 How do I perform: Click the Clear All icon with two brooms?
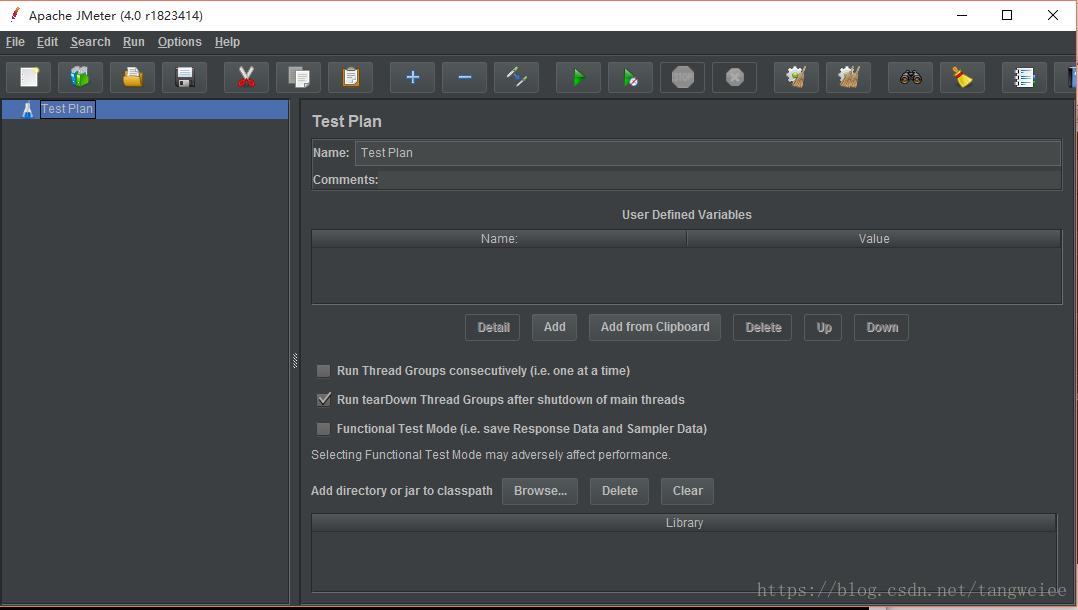(848, 77)
